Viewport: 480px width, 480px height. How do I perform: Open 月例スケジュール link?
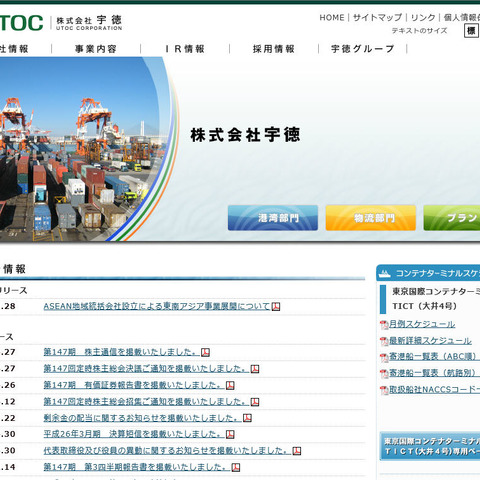coord(422,324)
